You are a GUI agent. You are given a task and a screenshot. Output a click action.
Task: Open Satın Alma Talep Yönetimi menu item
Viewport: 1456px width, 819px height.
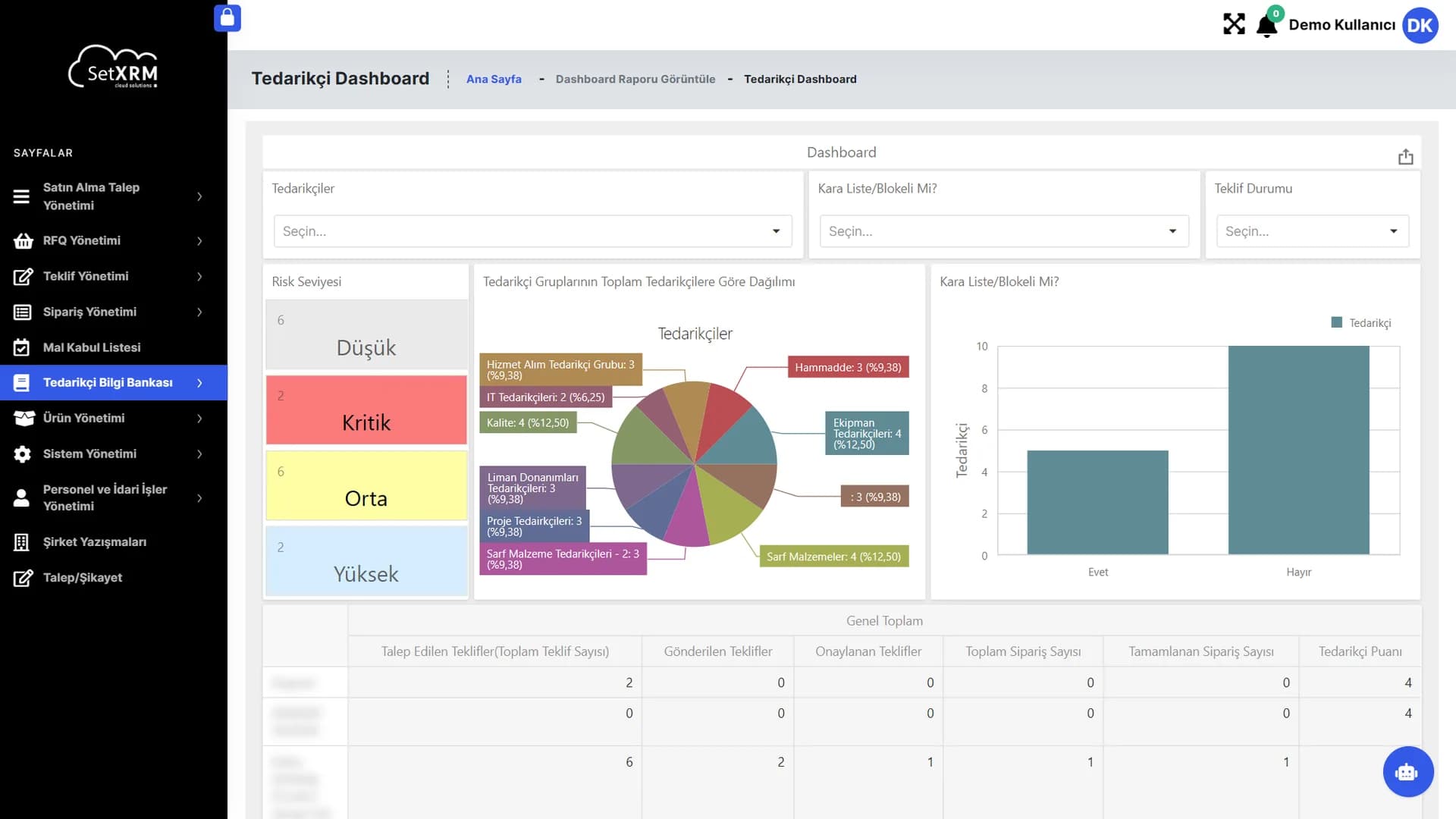114,196
